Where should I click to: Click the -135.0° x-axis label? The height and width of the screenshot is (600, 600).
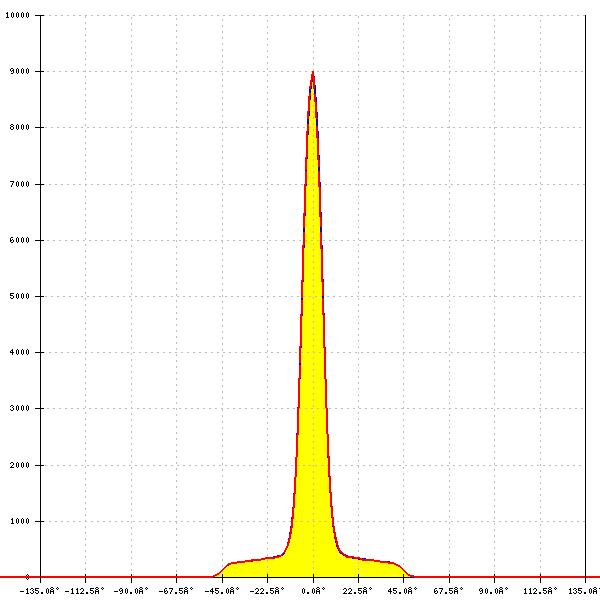[41, 590]
